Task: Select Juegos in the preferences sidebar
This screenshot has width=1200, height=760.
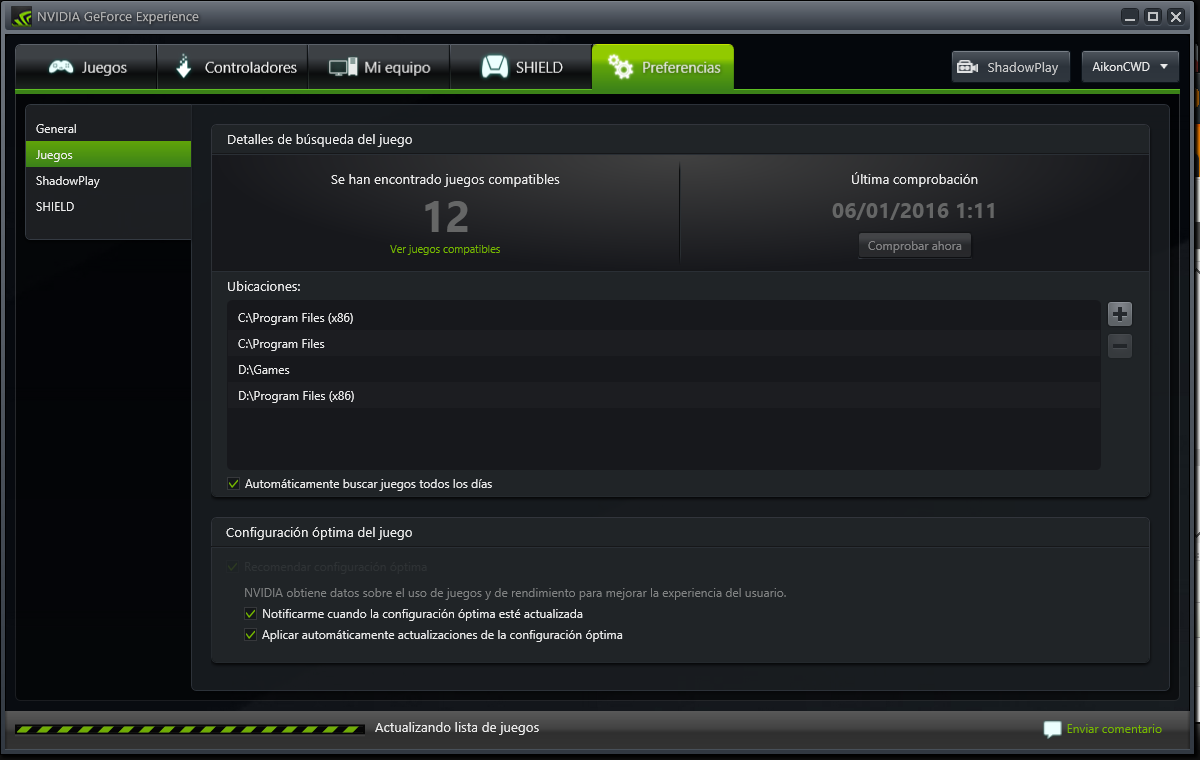Action: coord(108,155)
